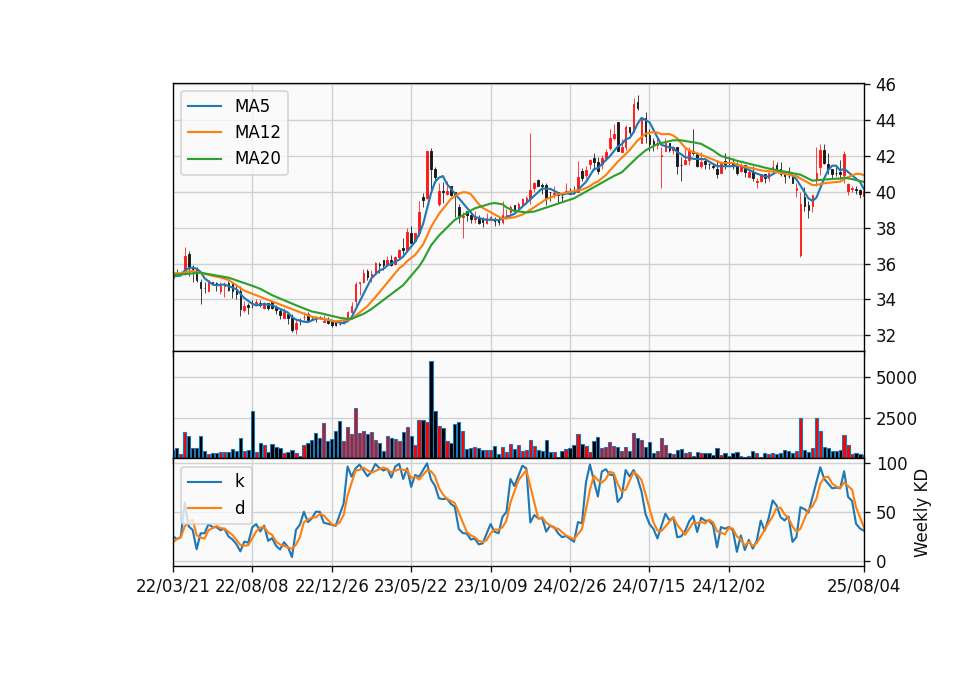Viewport: 960px width, 690px height.
Task: Click the price axis value 32
Action: tap(885, 336)
